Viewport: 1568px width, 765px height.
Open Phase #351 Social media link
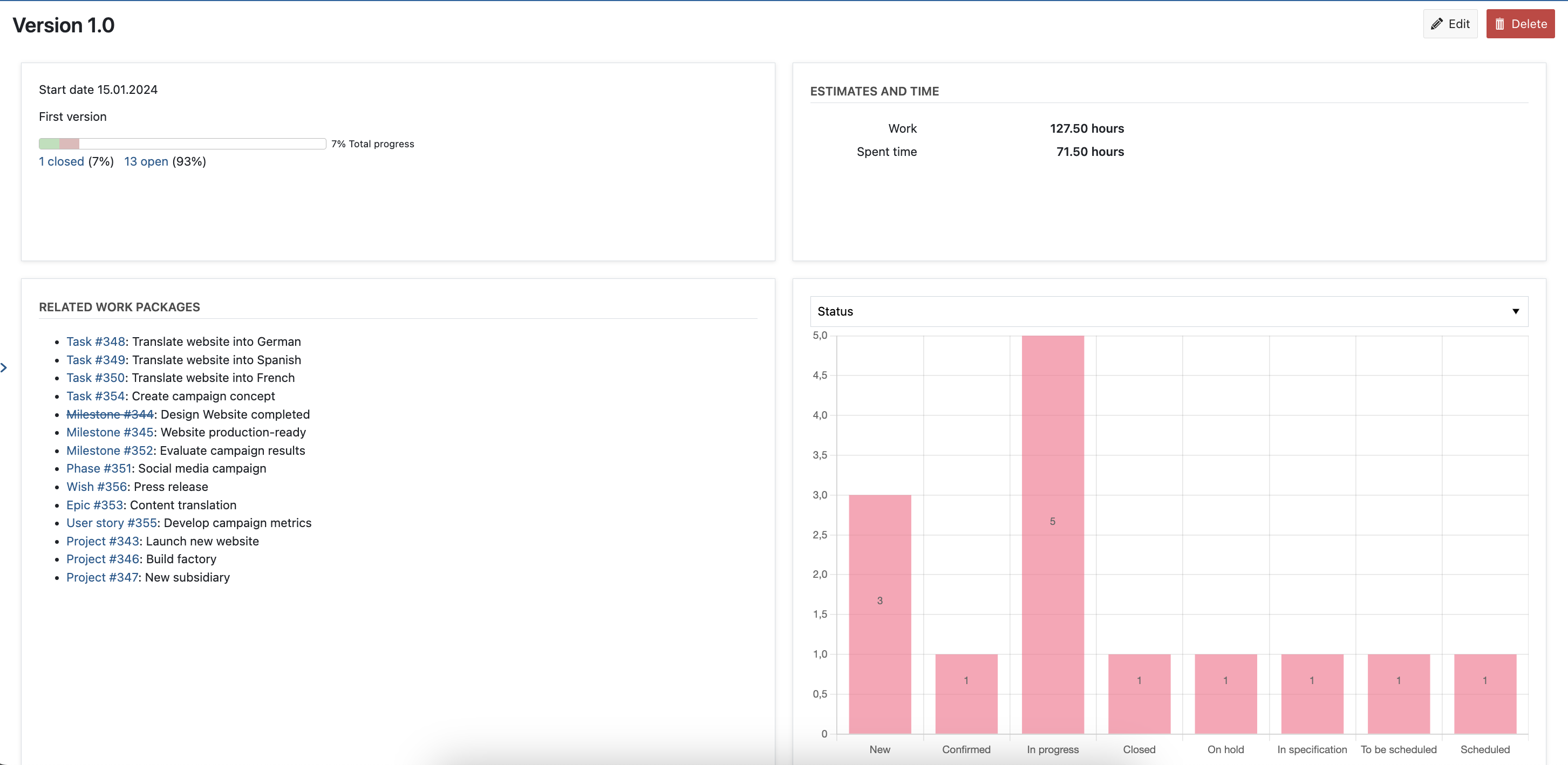pos(99,469)
